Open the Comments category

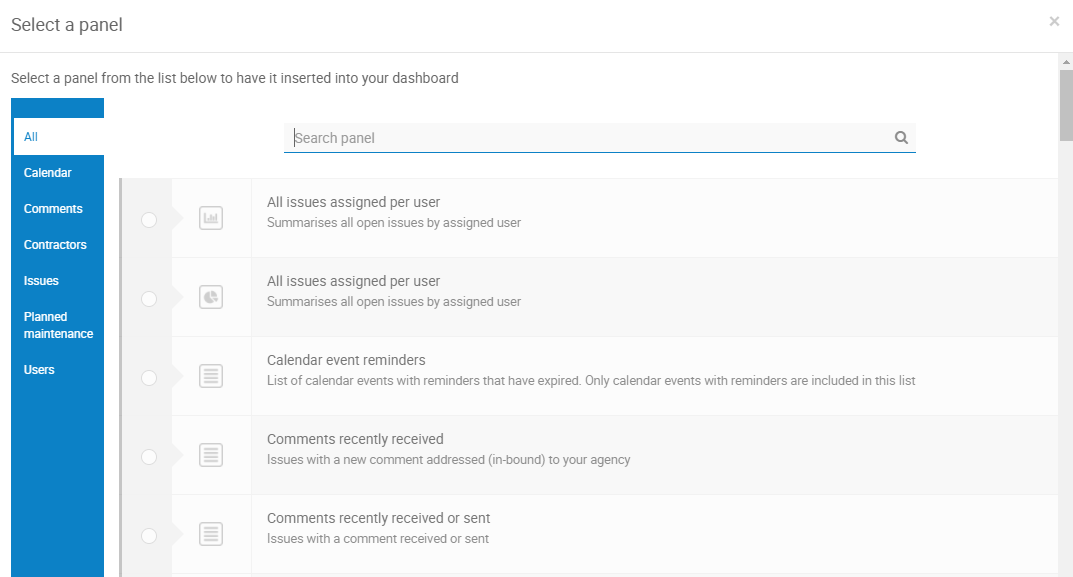(52, 208)
